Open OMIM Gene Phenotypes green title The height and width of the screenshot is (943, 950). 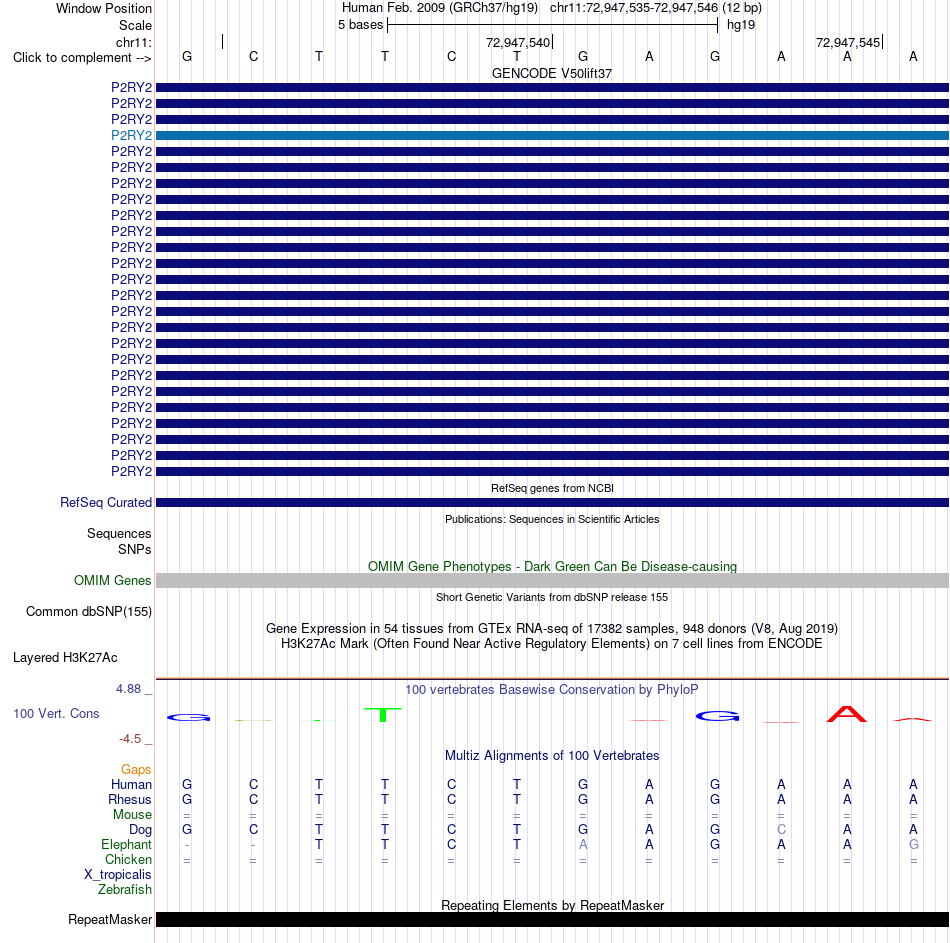[x=552, y=566]
